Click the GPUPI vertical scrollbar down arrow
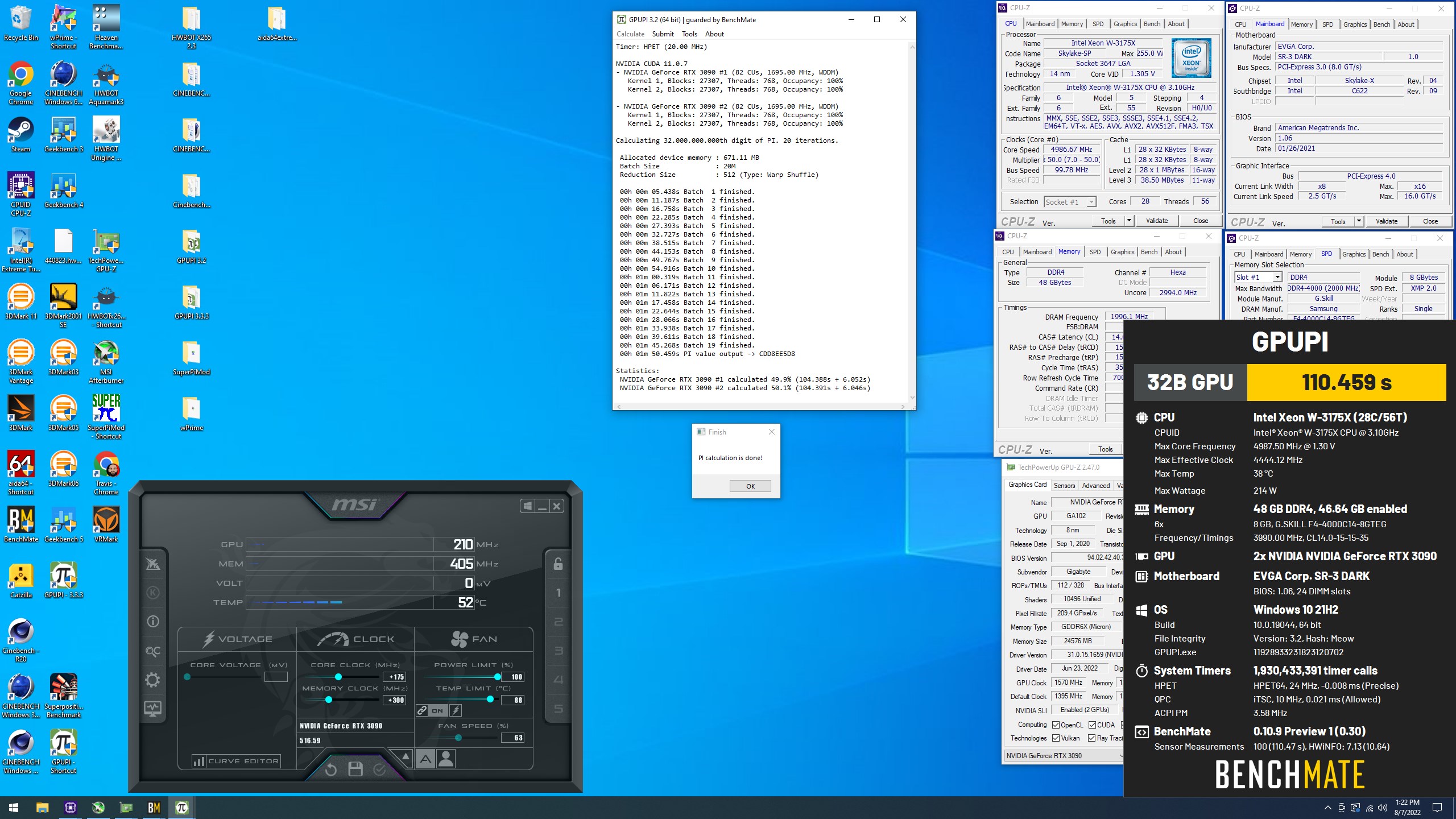The width and height of the screenshot is (1456, 819). tap(912, 398)
